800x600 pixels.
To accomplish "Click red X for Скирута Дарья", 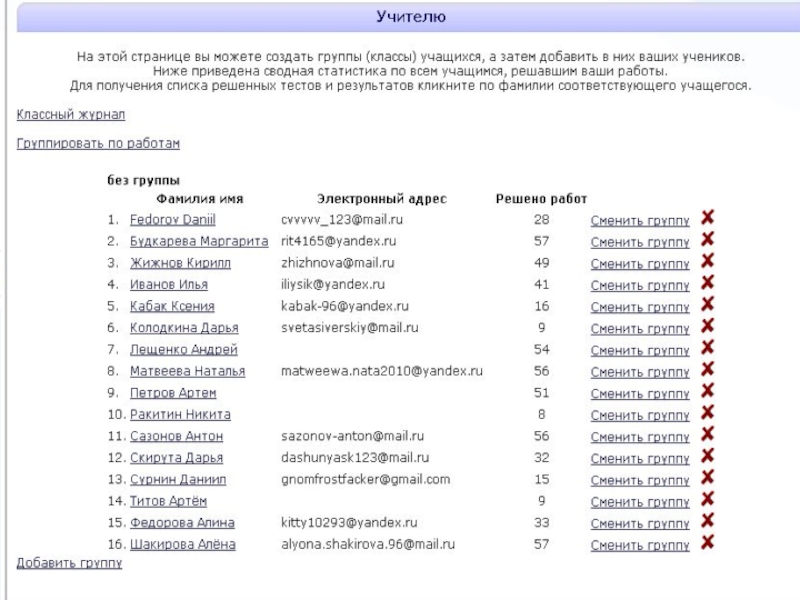I will [707, 456].
